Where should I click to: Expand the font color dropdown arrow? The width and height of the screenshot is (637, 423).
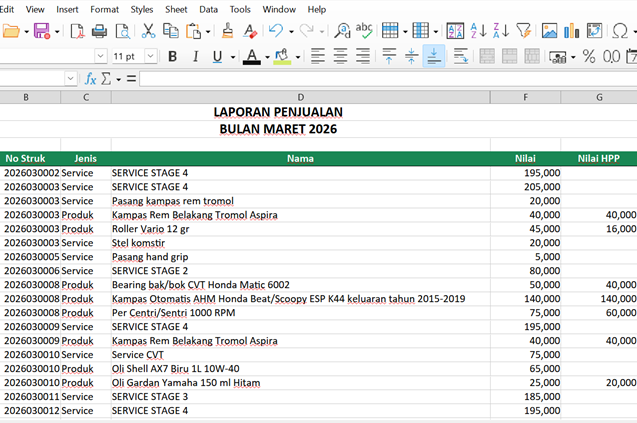point(266,56)
